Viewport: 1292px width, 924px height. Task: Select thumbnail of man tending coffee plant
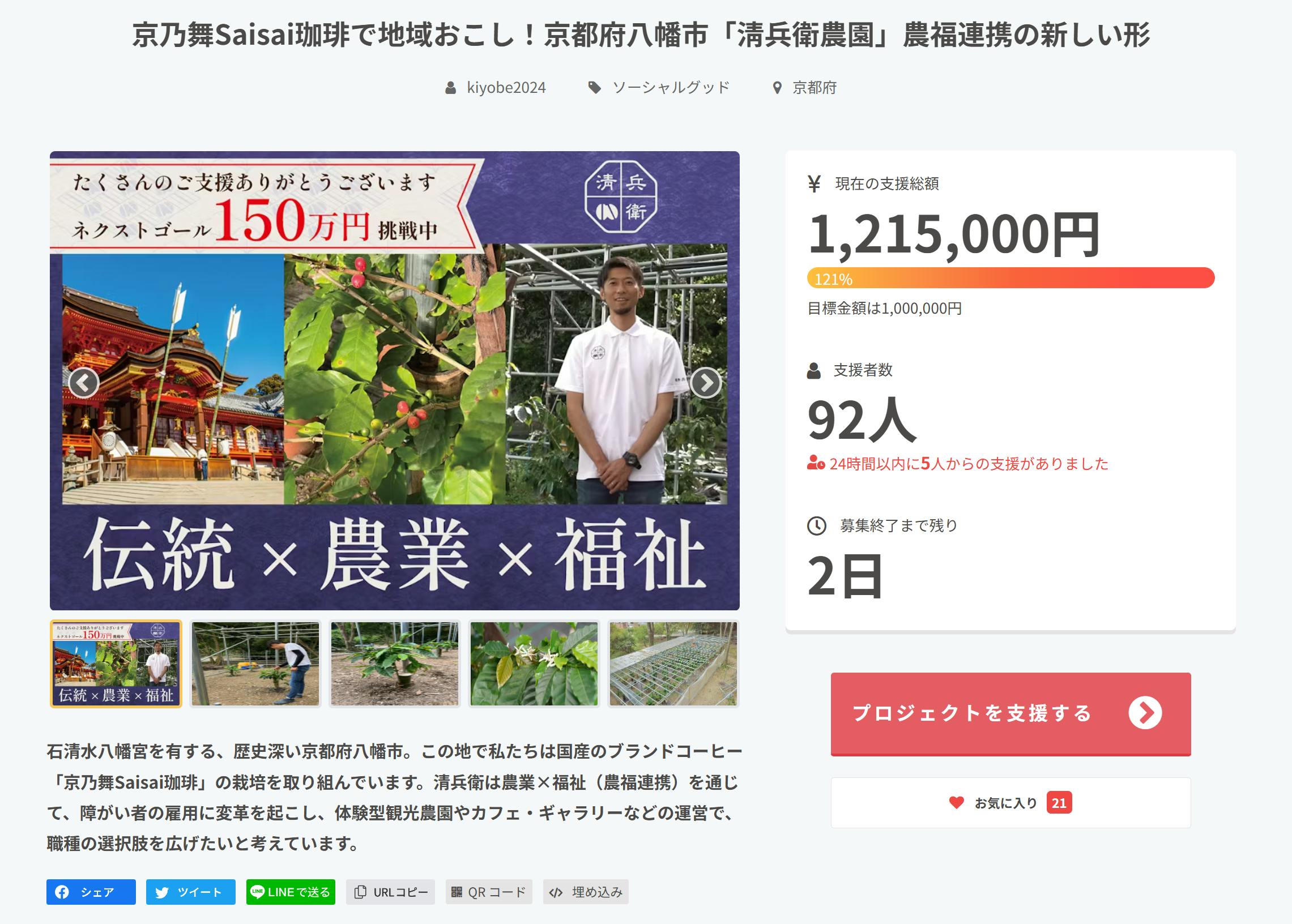255,664
